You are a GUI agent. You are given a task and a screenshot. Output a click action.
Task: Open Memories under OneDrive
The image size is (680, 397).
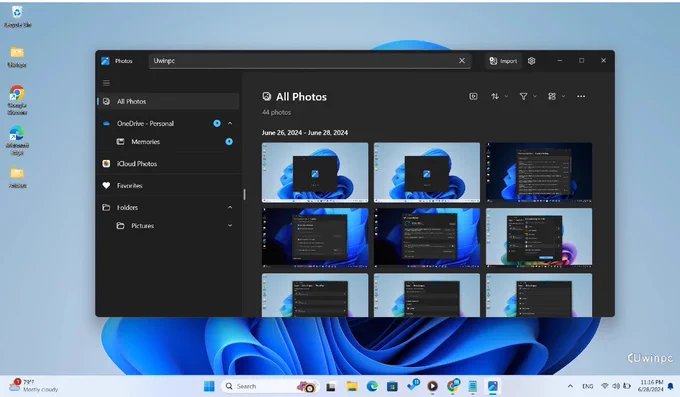(145, 142)
